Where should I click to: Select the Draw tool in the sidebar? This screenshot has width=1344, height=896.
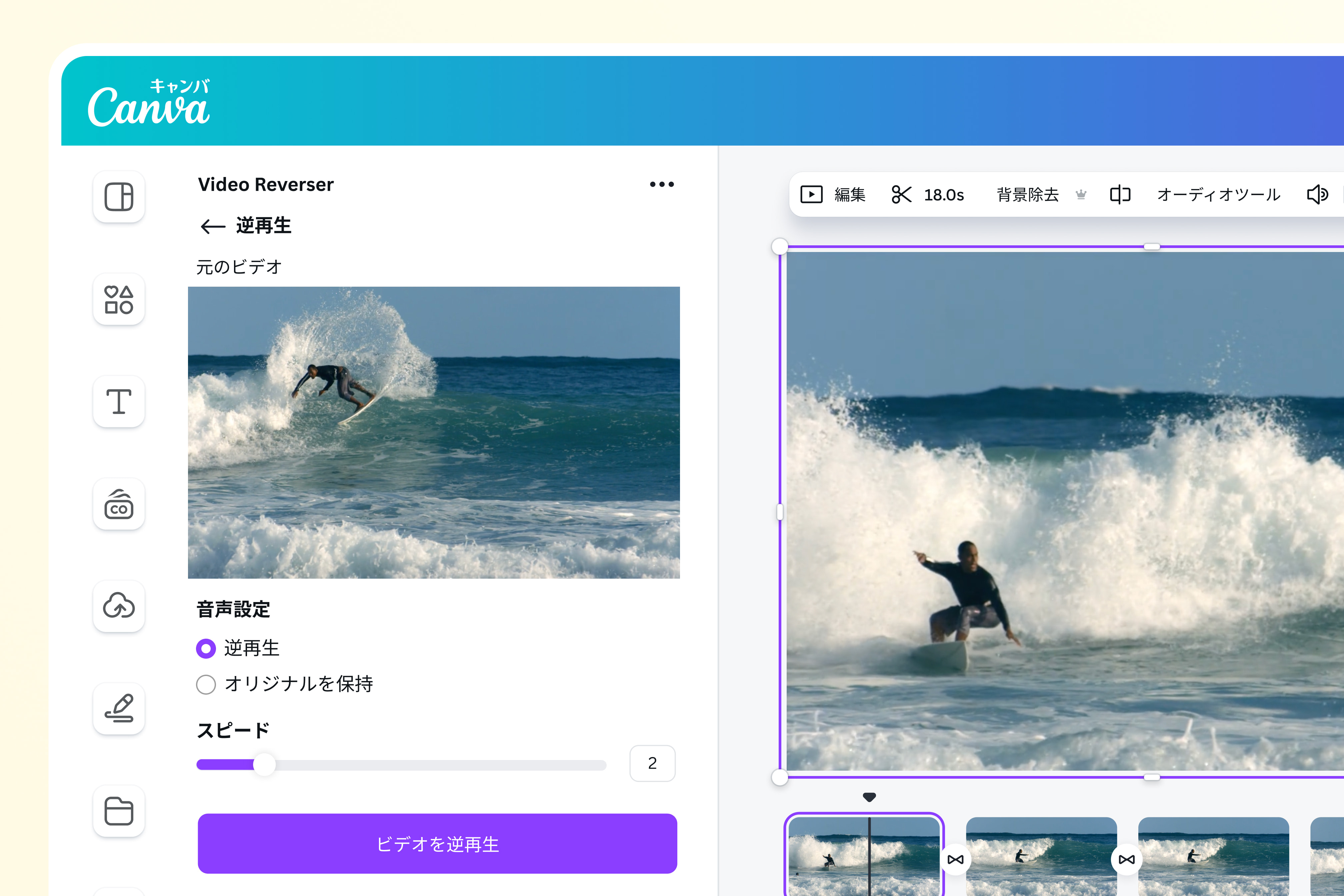click(118, 709)
